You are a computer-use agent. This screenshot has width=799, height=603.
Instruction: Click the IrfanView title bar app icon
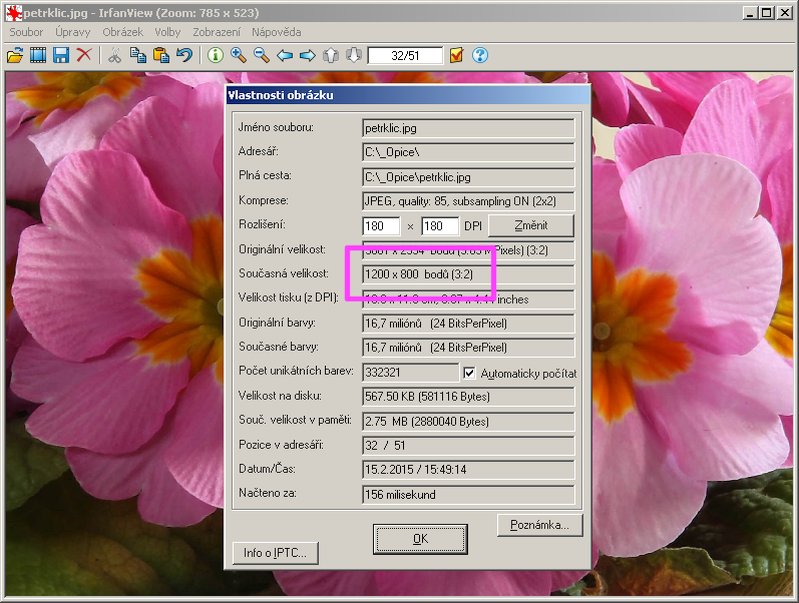[x=14, y=12]
